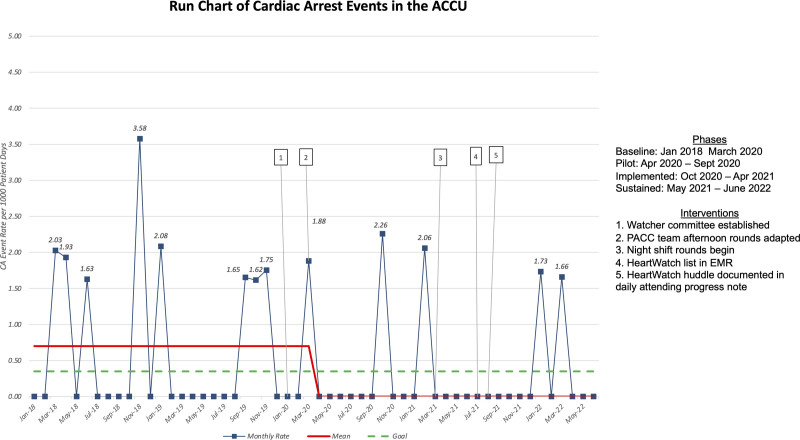Screen dimensions: 800x440
Task: Click the 3.58 peak data point marker
Action: [140, 139]
